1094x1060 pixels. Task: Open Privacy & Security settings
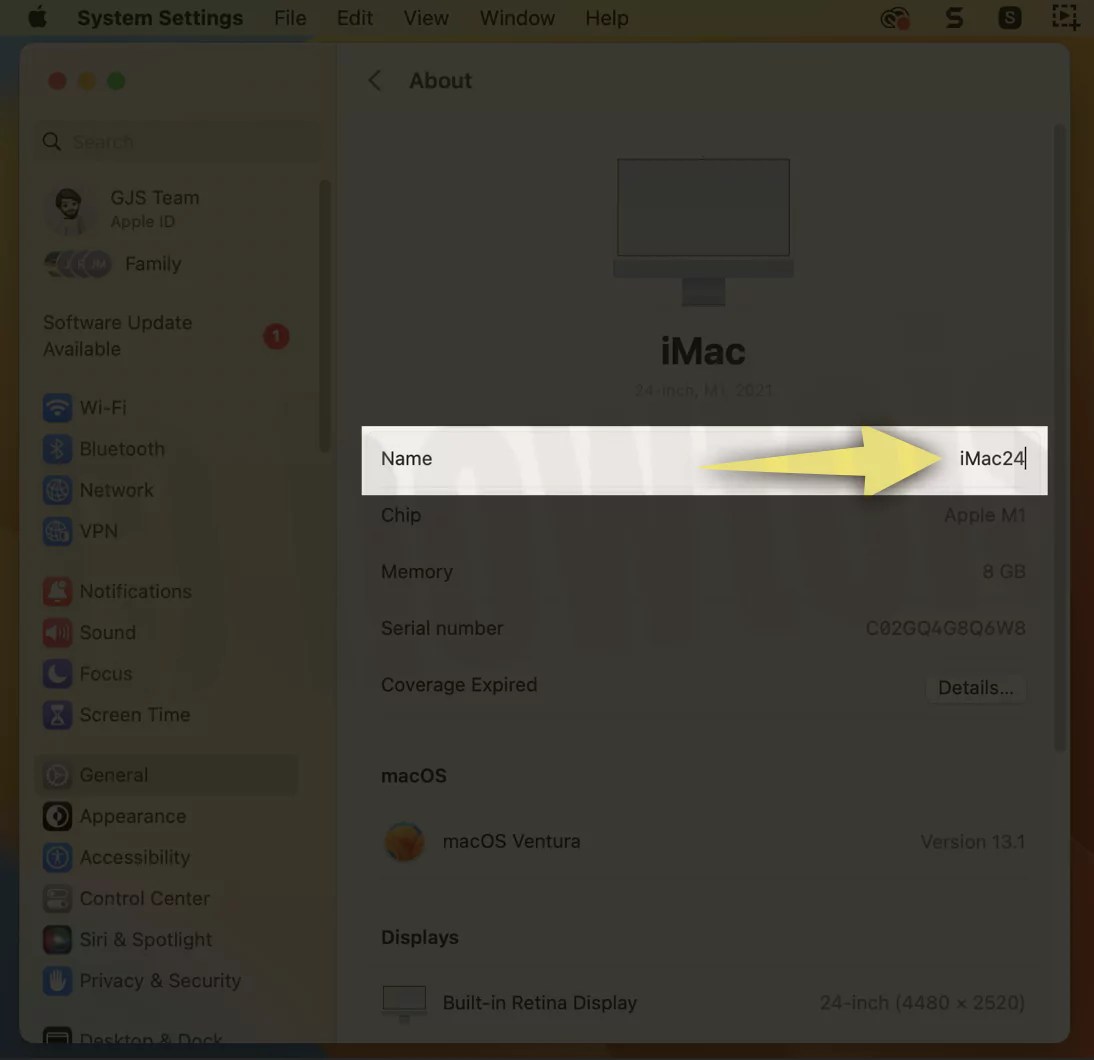click(x=57, y=980)
